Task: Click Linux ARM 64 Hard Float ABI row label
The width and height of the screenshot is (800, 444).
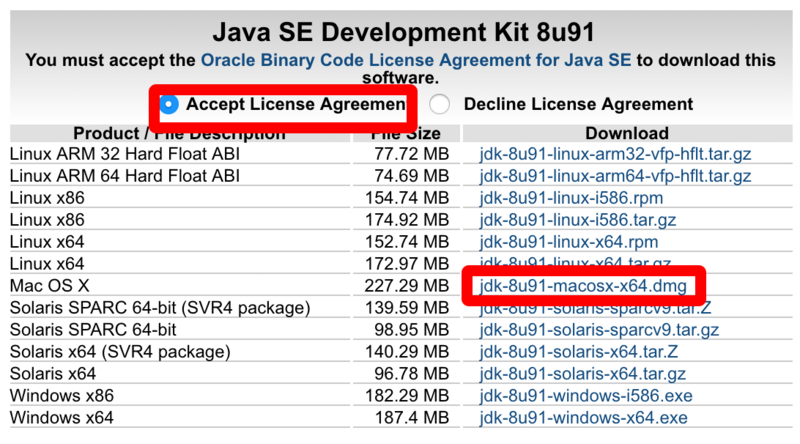Action: point(124,176)
